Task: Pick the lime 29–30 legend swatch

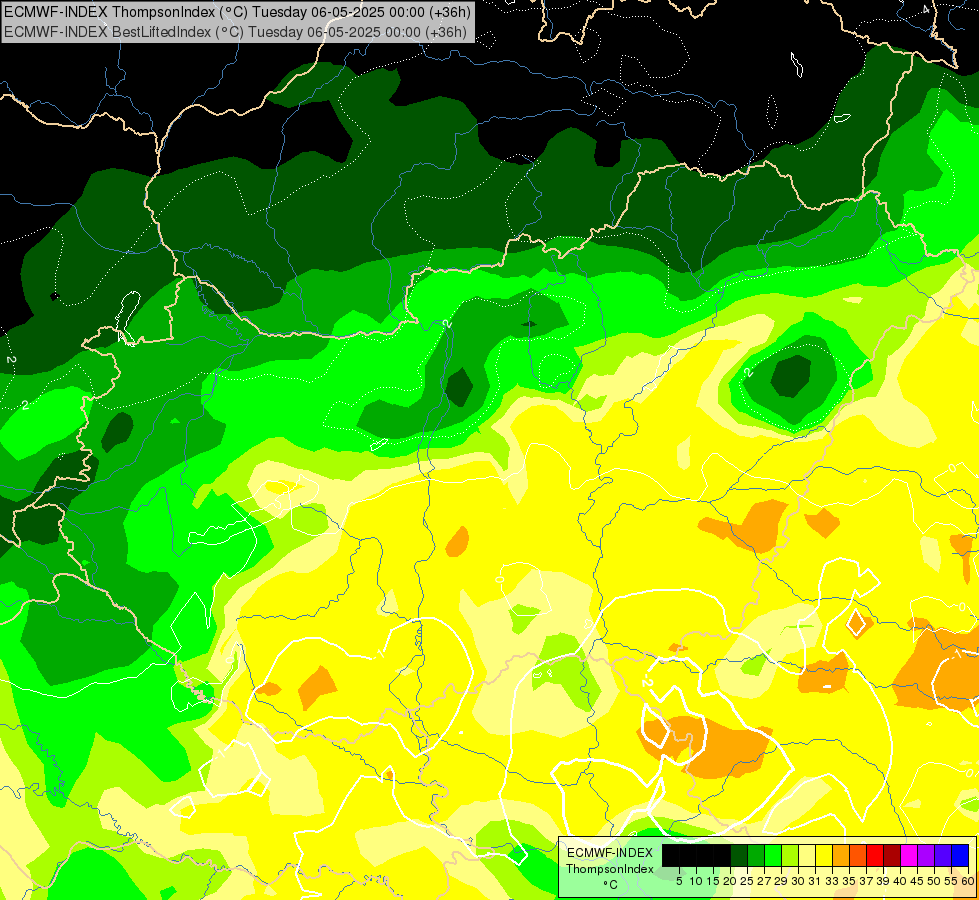Action: 790,855
